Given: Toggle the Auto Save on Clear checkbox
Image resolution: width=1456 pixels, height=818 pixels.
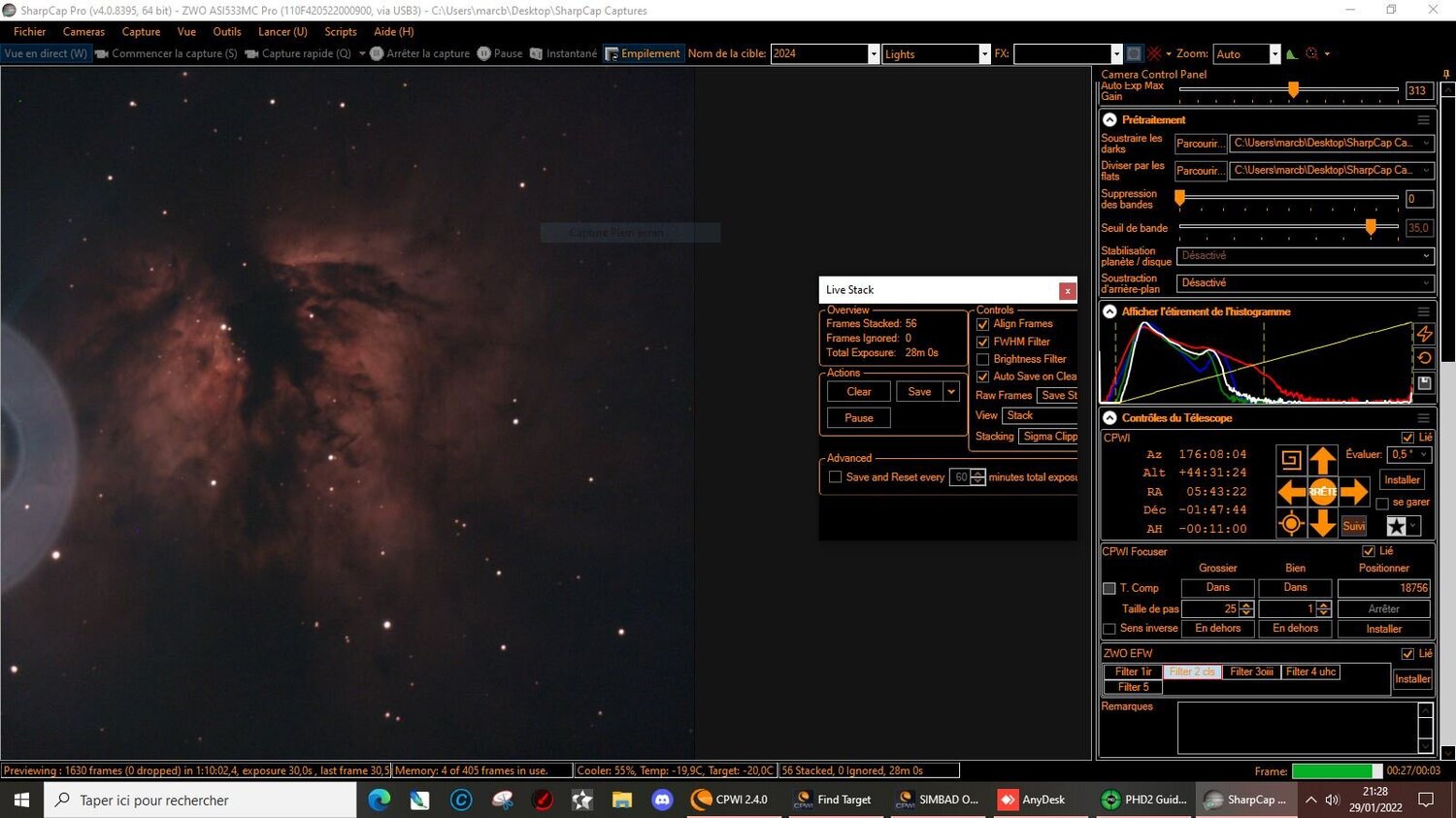Looking at the screenshot, I should tap(982, 376).
